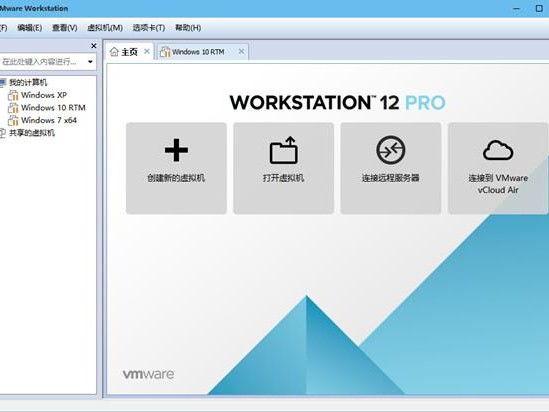Switch to the Windows 10 RTM tab

pyautogui.click(x=203, y=52)
